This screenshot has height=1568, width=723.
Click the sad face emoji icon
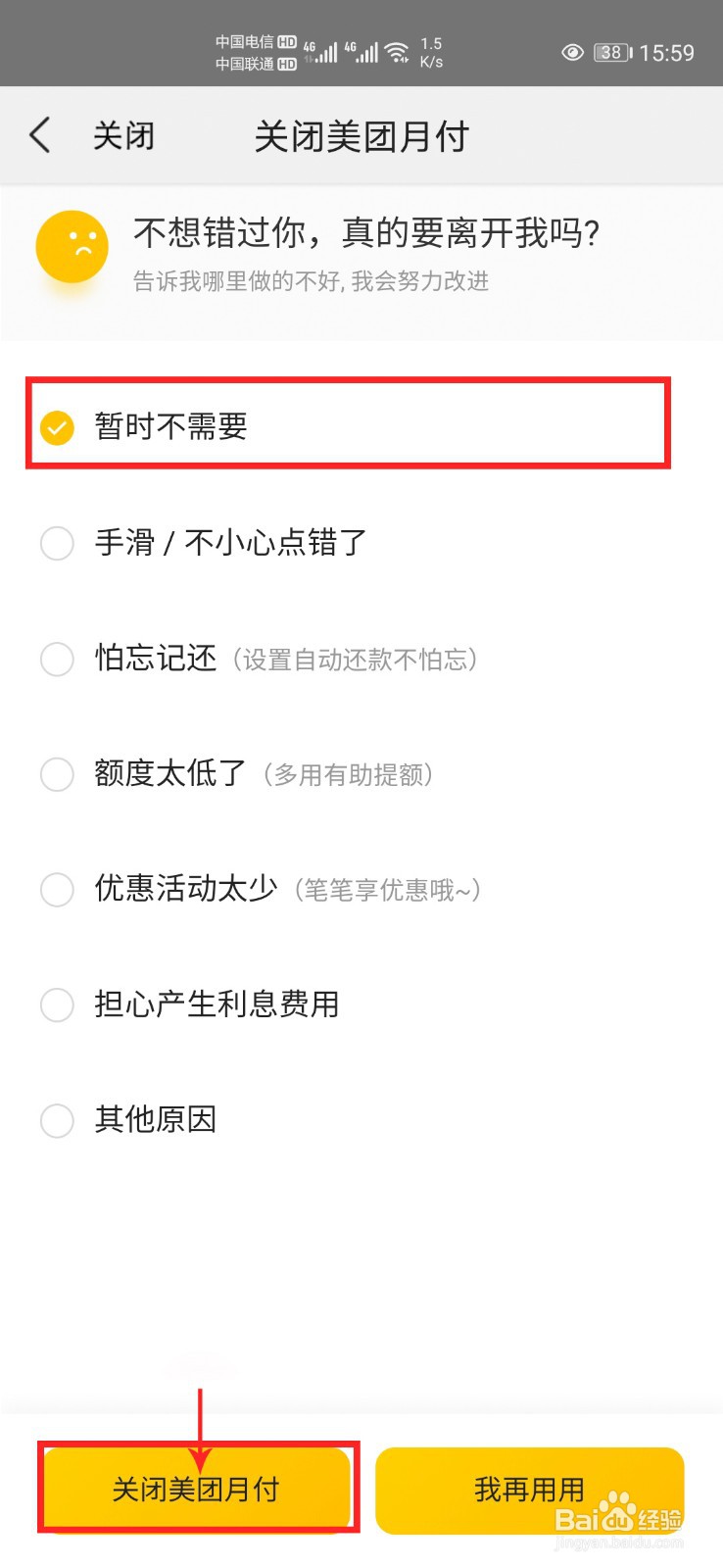[72, 247]
